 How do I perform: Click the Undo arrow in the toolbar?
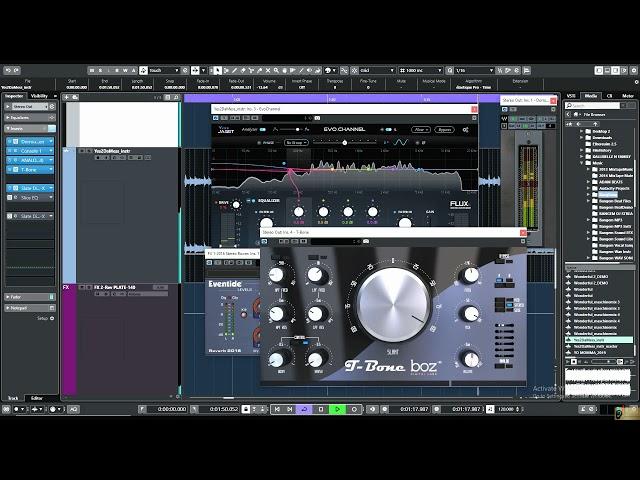(x=8, y=70)
